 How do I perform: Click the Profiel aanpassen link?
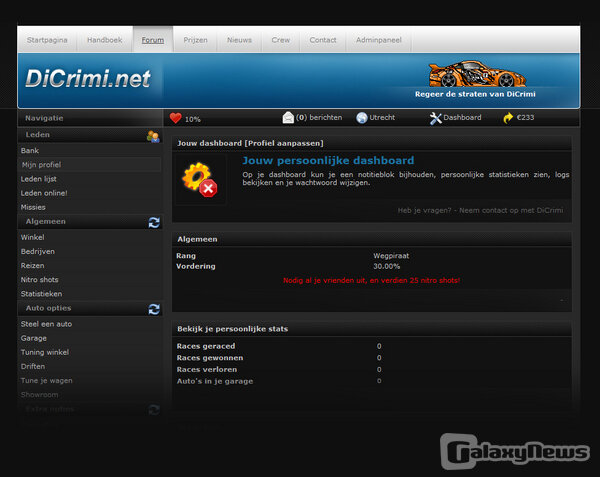point(284,143)
